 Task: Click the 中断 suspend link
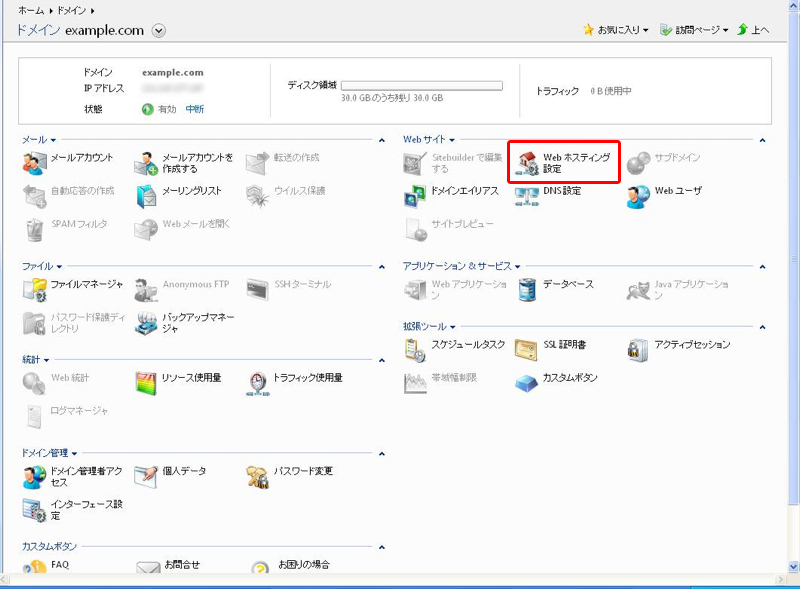pos(194,109)
